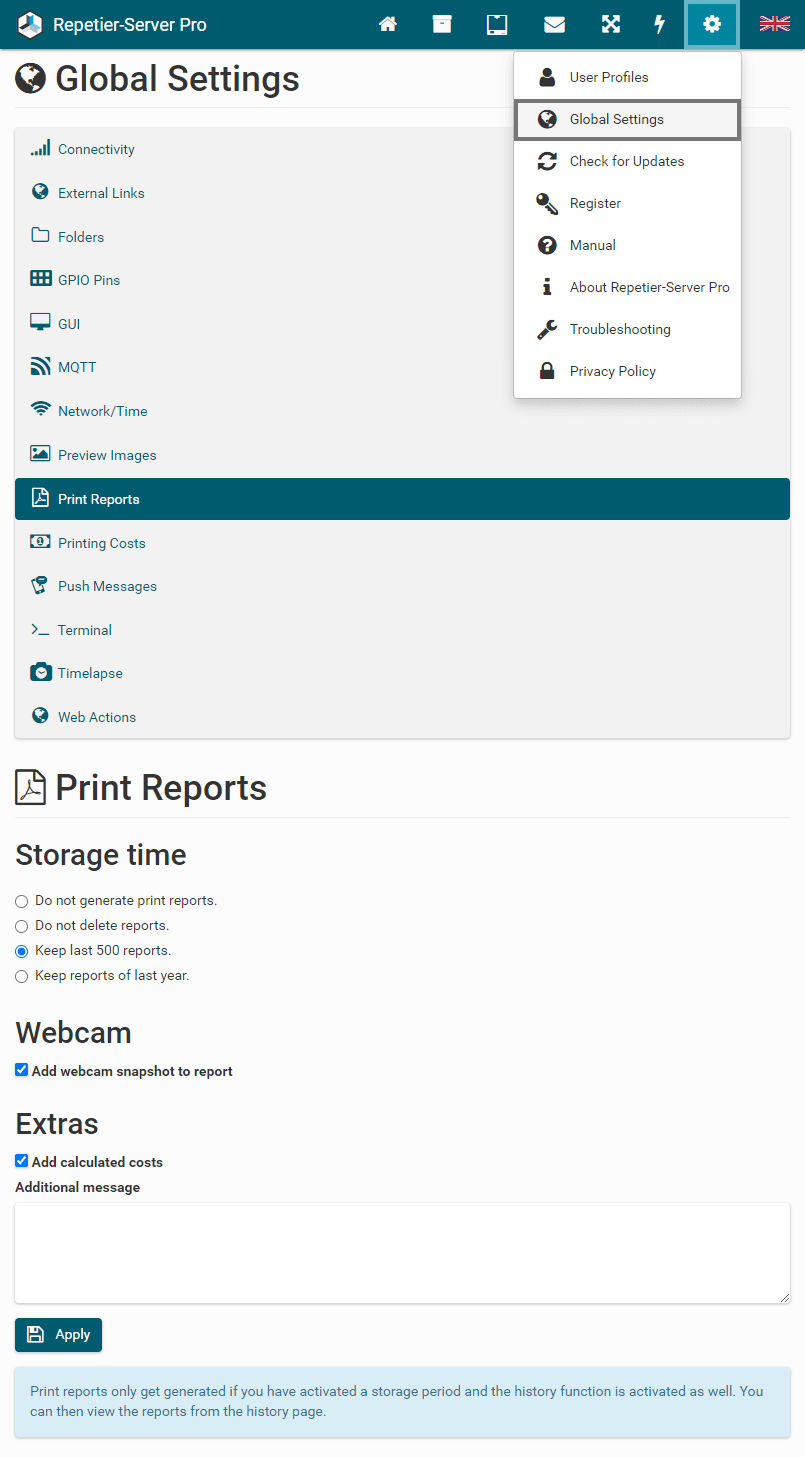Choose User Profiles from the dropdown

[x=608, y=77]
